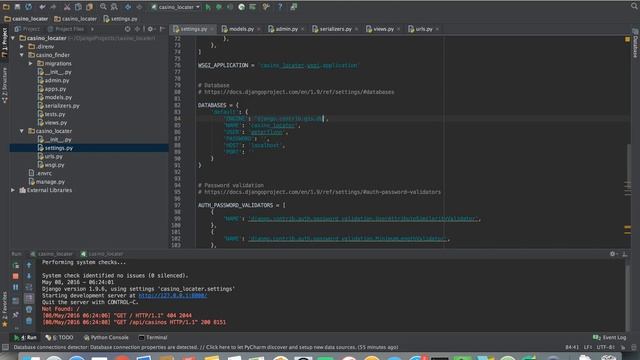Open the Terminal tool window

pos(153,338)
